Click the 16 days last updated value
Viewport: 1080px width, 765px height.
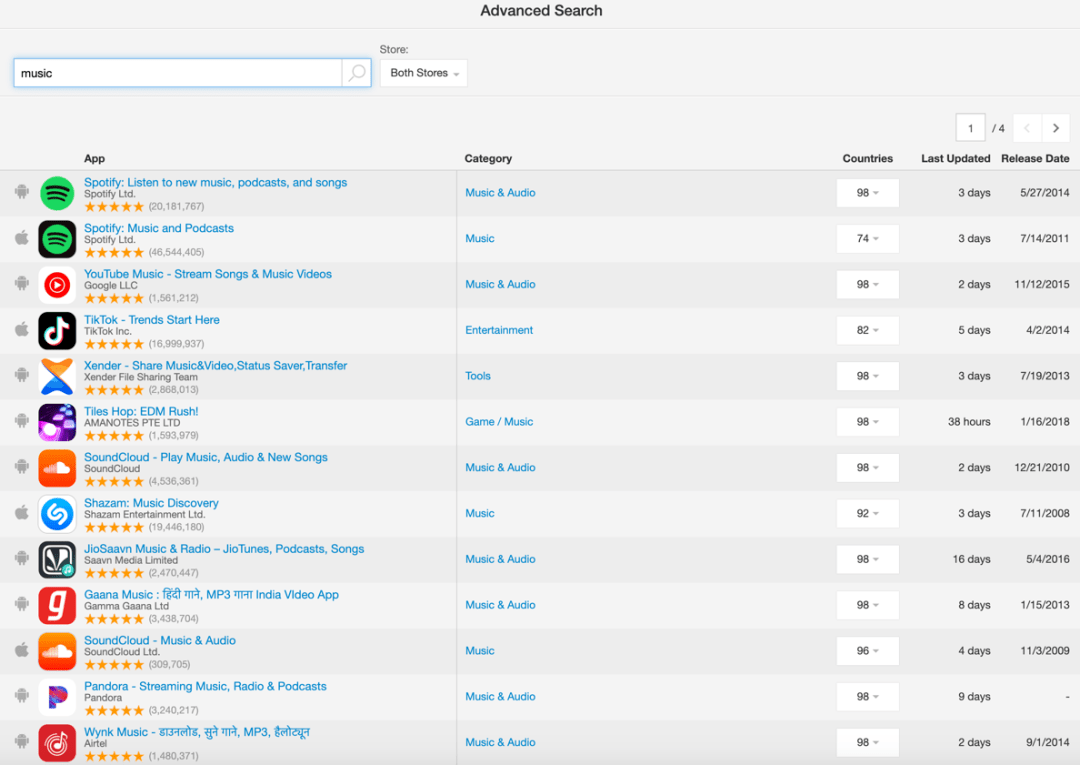click(971, 559)
